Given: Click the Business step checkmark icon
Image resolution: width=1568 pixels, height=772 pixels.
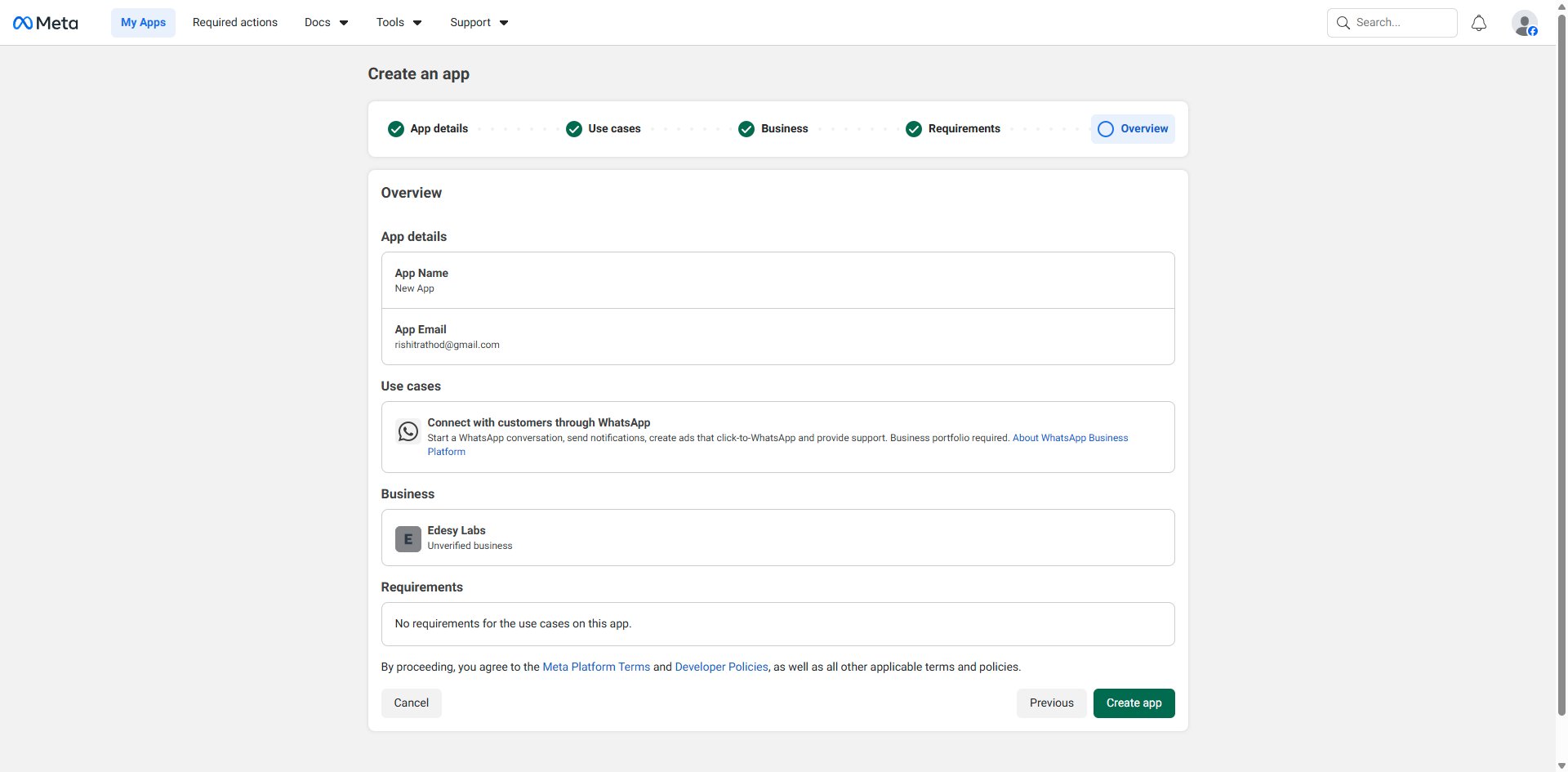Looking at the screenshot, I should pyautogui.click(x=746, y=129).
